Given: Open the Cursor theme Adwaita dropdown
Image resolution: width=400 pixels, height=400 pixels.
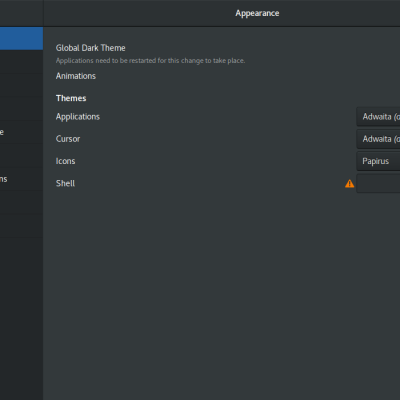Looking at the screenshot, I should [x=378, y=139].
